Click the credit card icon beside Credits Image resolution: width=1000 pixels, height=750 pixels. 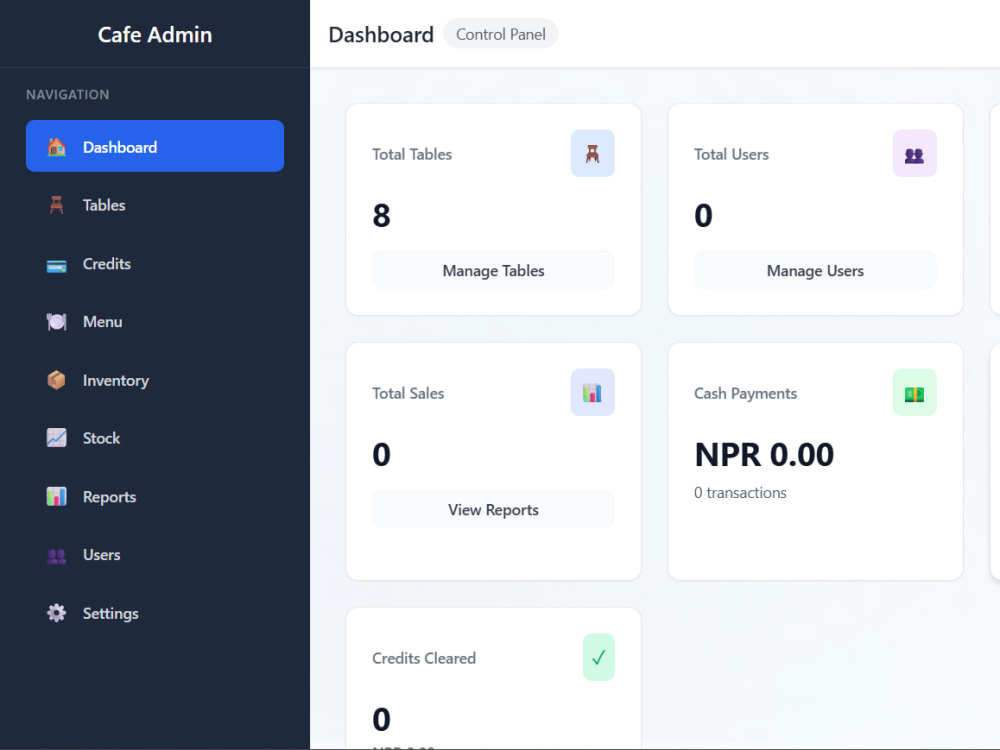pyautogui.click(x=56, y=265)
